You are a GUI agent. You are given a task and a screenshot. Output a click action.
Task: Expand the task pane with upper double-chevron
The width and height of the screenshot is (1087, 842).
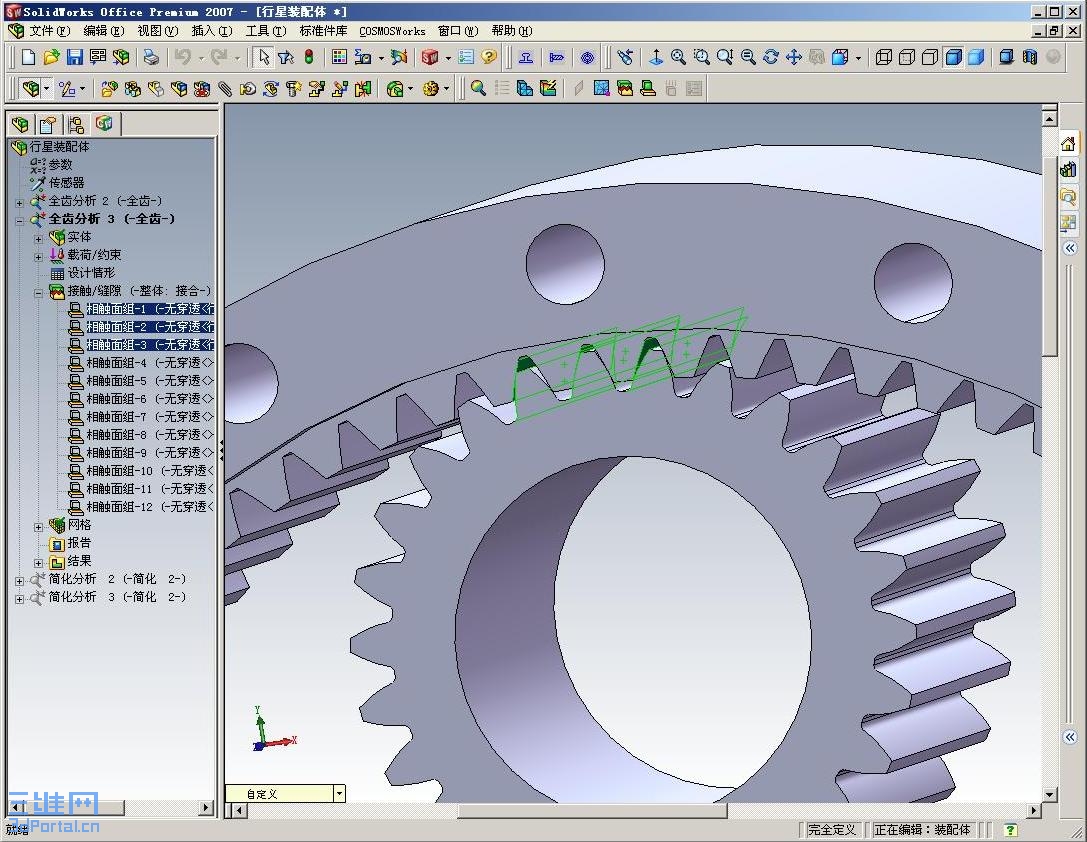[1070, 248]
